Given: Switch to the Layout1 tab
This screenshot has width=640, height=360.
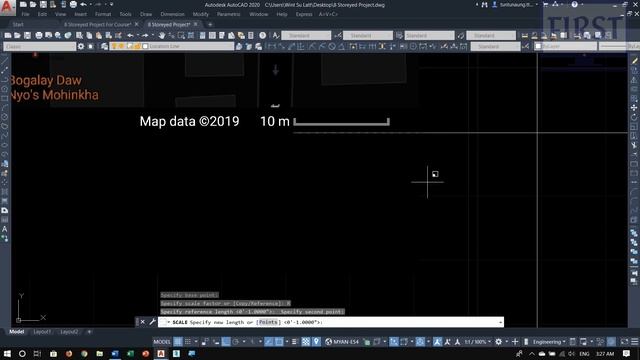Looking at the screenshot, I should point(42,332).
